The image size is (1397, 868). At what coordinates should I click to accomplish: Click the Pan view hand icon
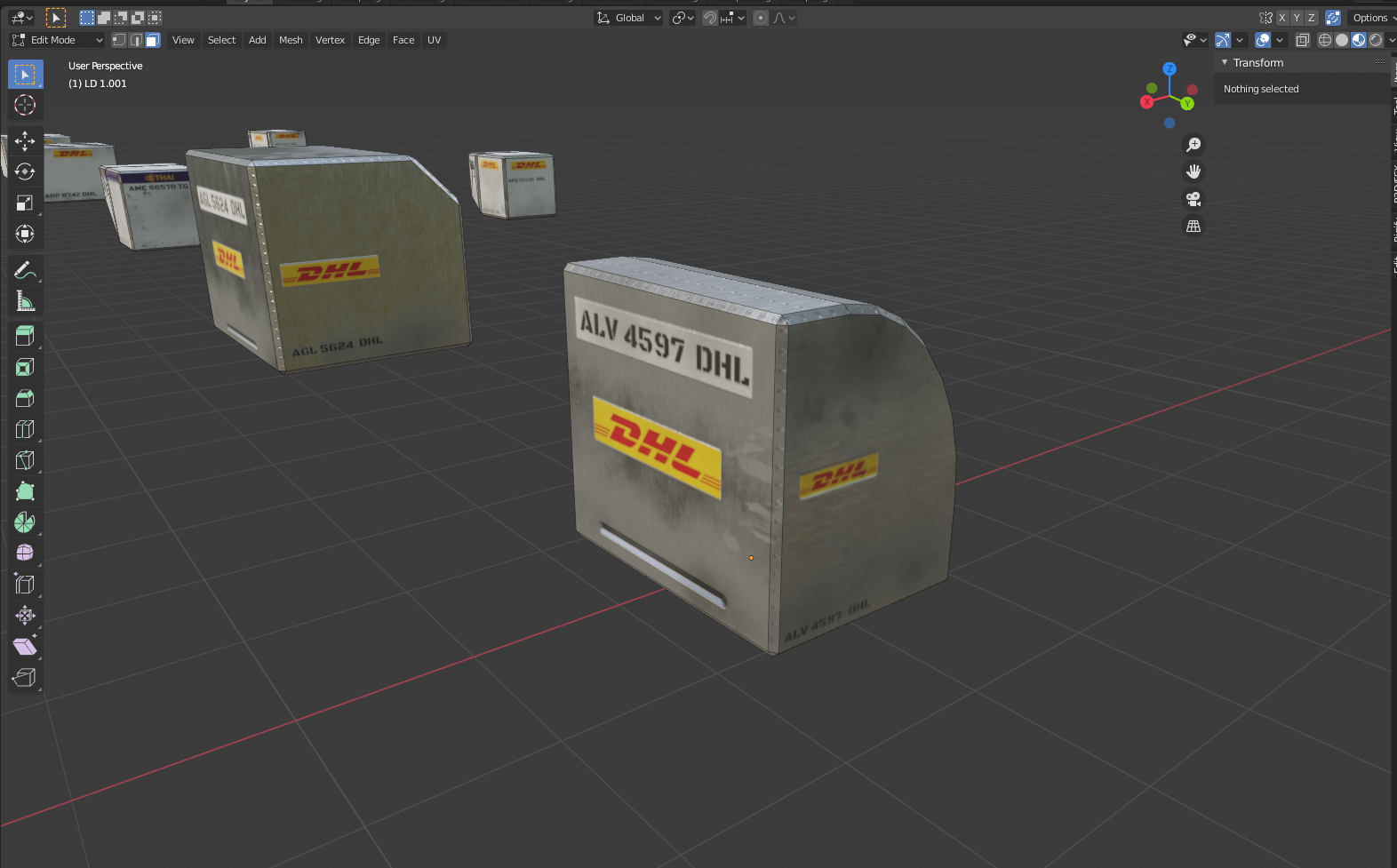[x=1193, y=171]
